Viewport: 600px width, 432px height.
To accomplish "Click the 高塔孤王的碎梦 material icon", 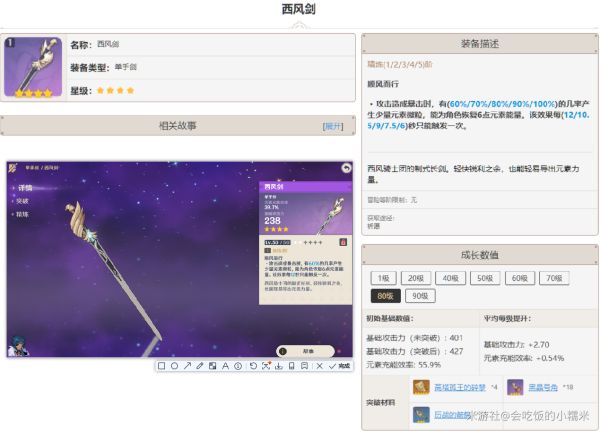I will point(421,387).
